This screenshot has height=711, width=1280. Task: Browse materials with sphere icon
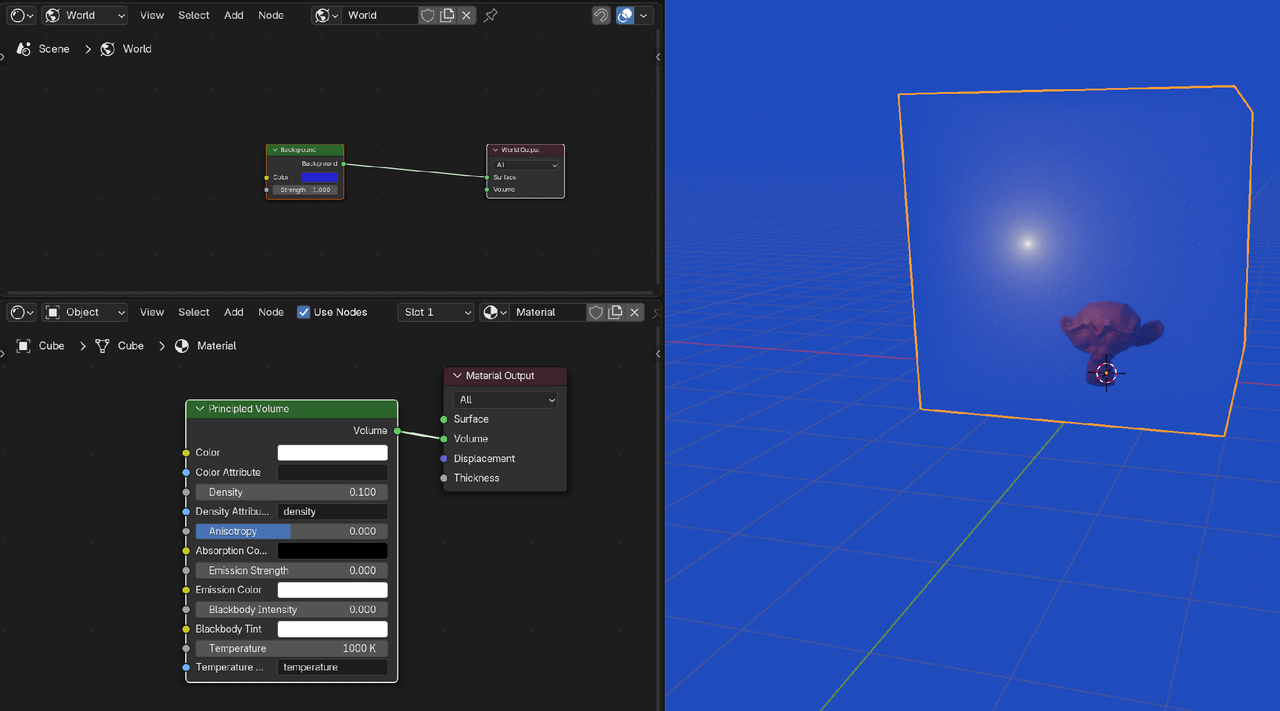point(494,312)
